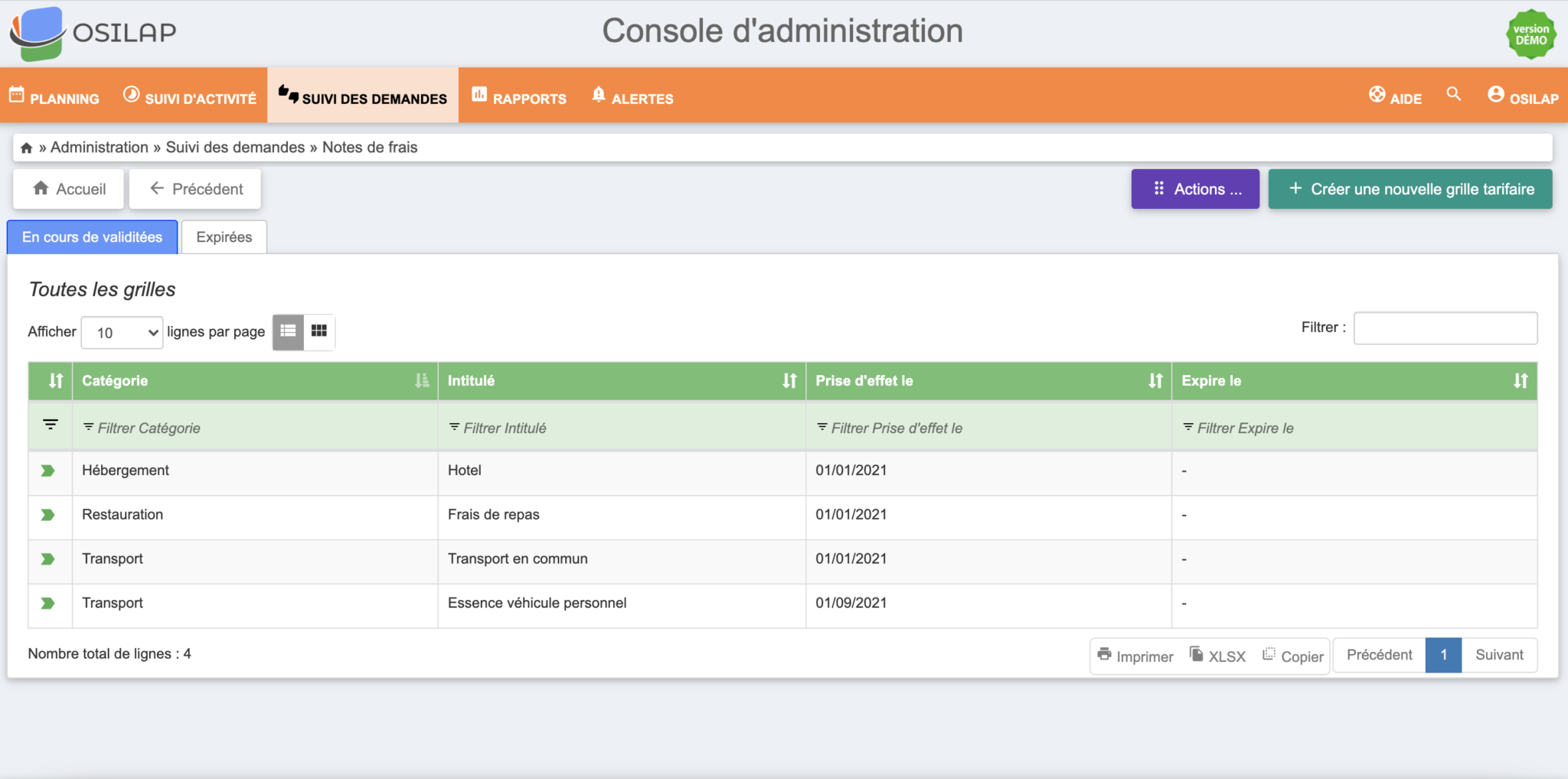Image resolution: width=1568 pixels, height=779 pixels.
Task: Sort the Prise d'effet le column
Action: point(1155,380)
